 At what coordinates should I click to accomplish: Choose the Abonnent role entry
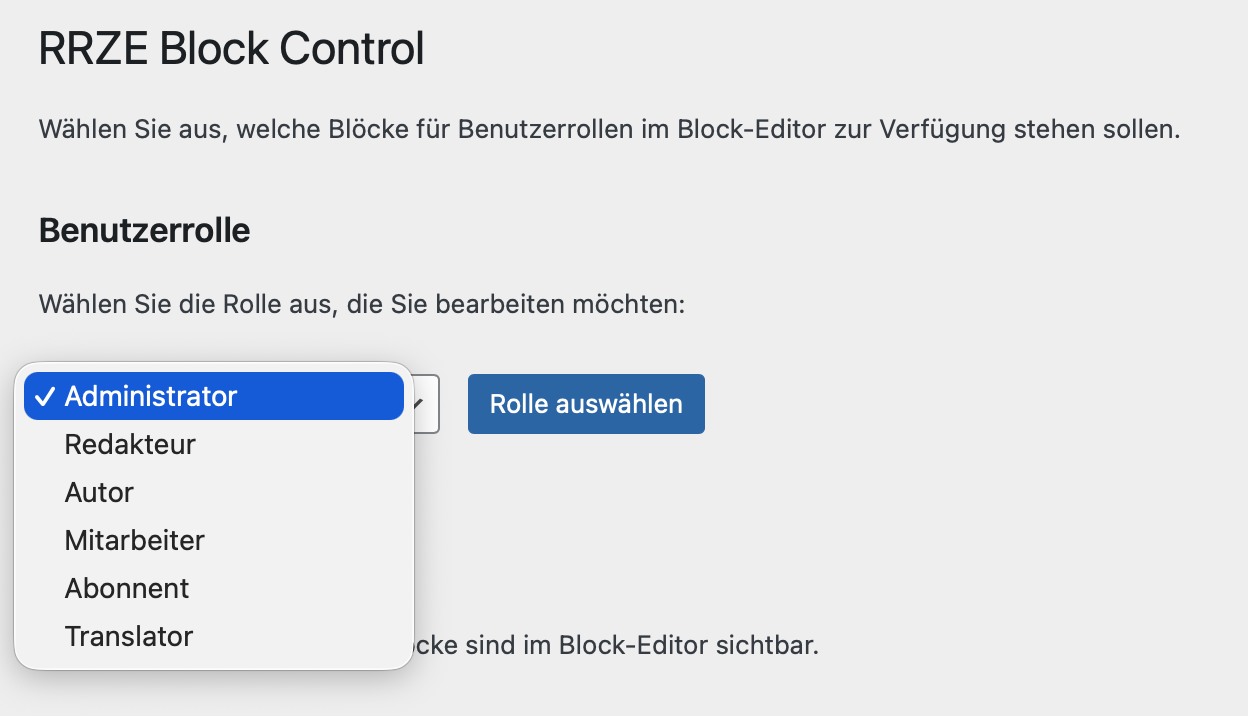(126, 588)
